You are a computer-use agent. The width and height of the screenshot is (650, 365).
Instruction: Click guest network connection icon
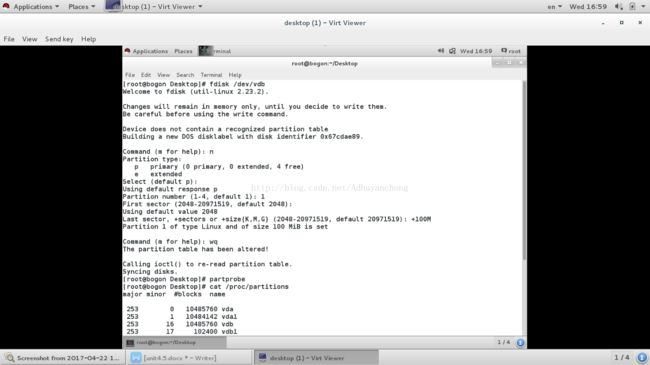point(452,51)
